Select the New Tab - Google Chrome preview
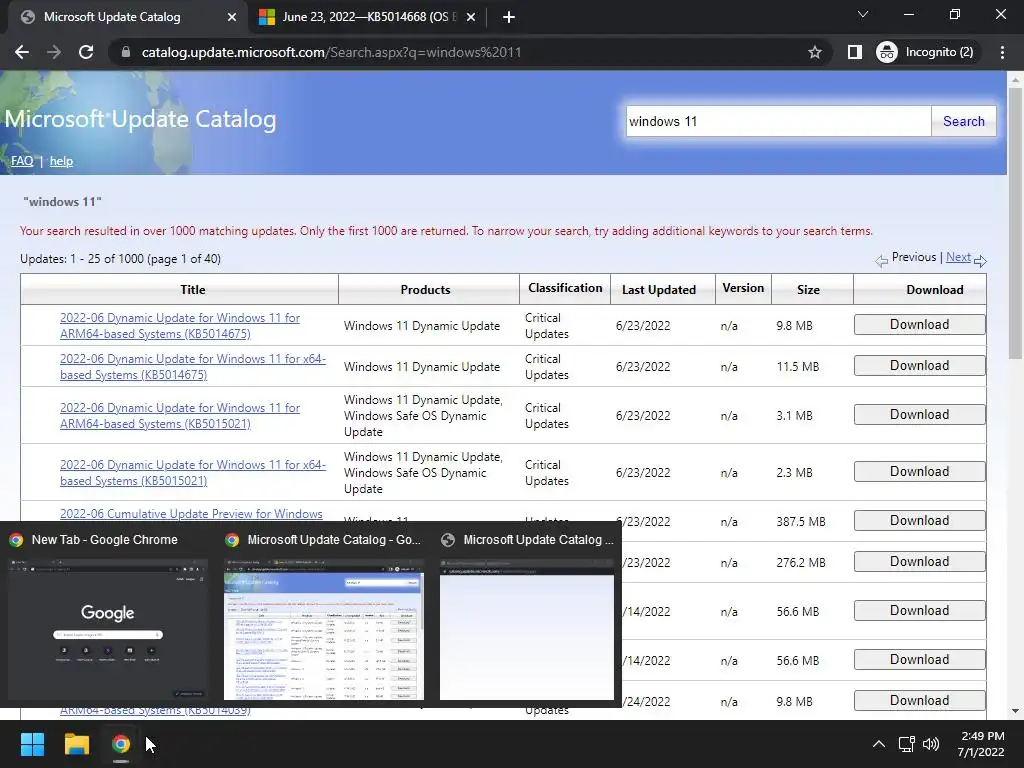Image resolution: width=1024 pixels, height=768 pixels. [x=108, y=616]
